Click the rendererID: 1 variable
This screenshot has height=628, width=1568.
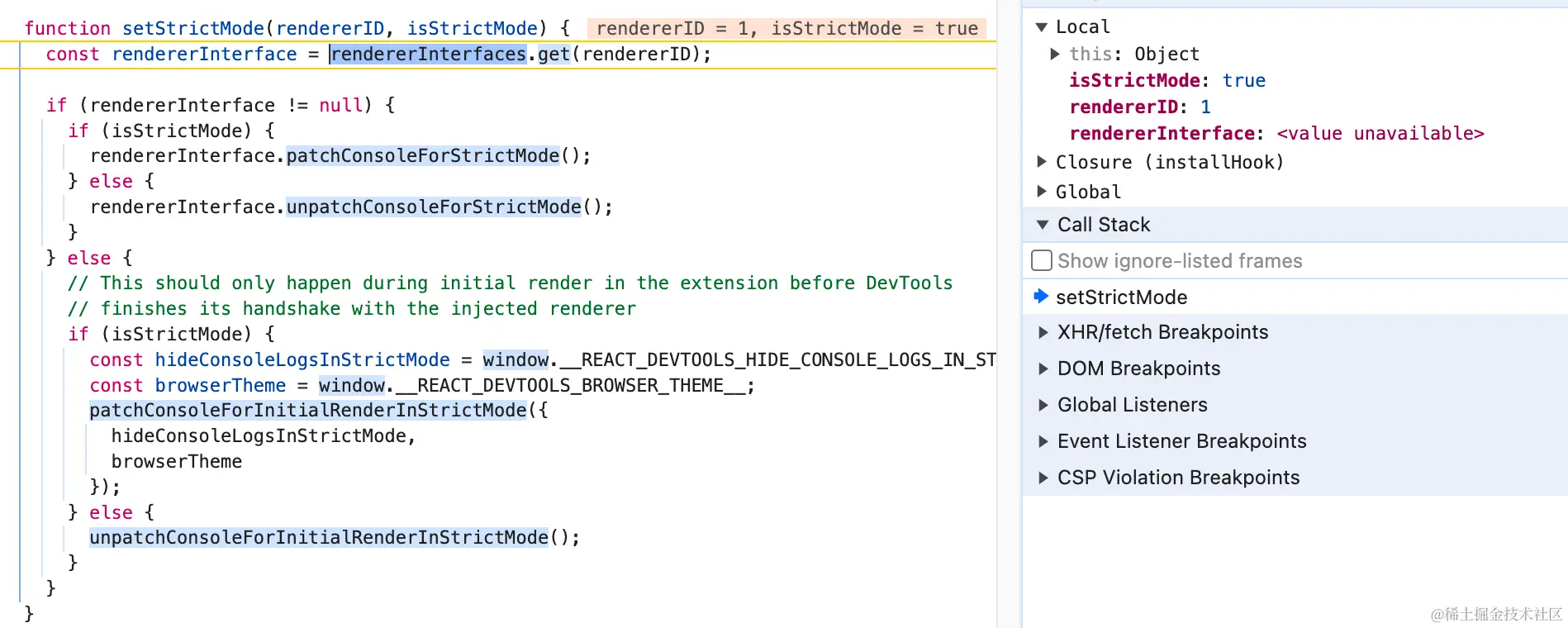coord(1140,107)
